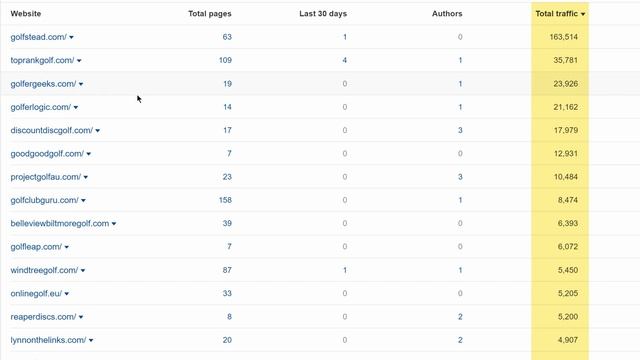Open the golfergeeks.com/ website link
Screen dimensions: 640x360
[x=43, y=84]
